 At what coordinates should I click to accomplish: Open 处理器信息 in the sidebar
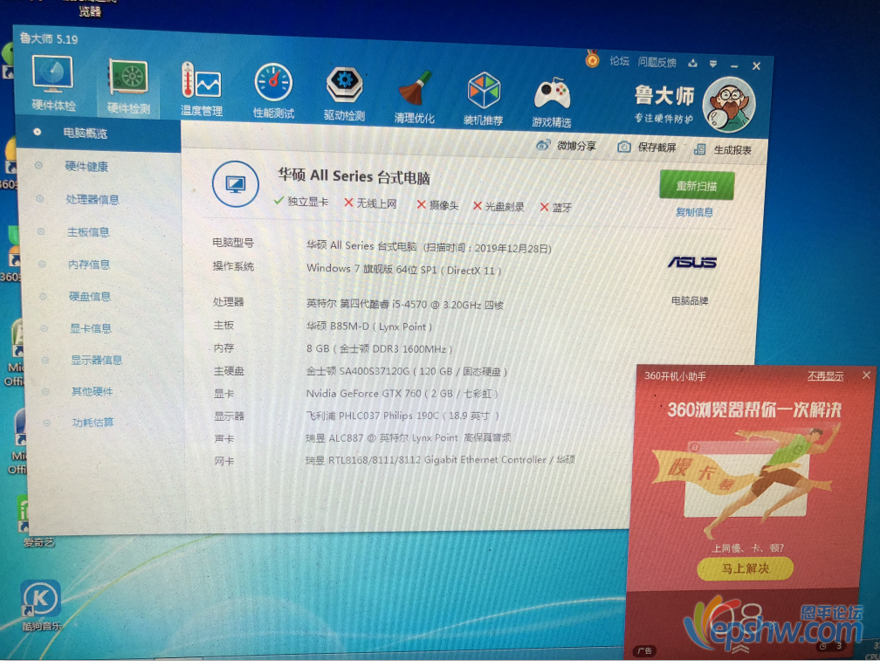[92, 199]
